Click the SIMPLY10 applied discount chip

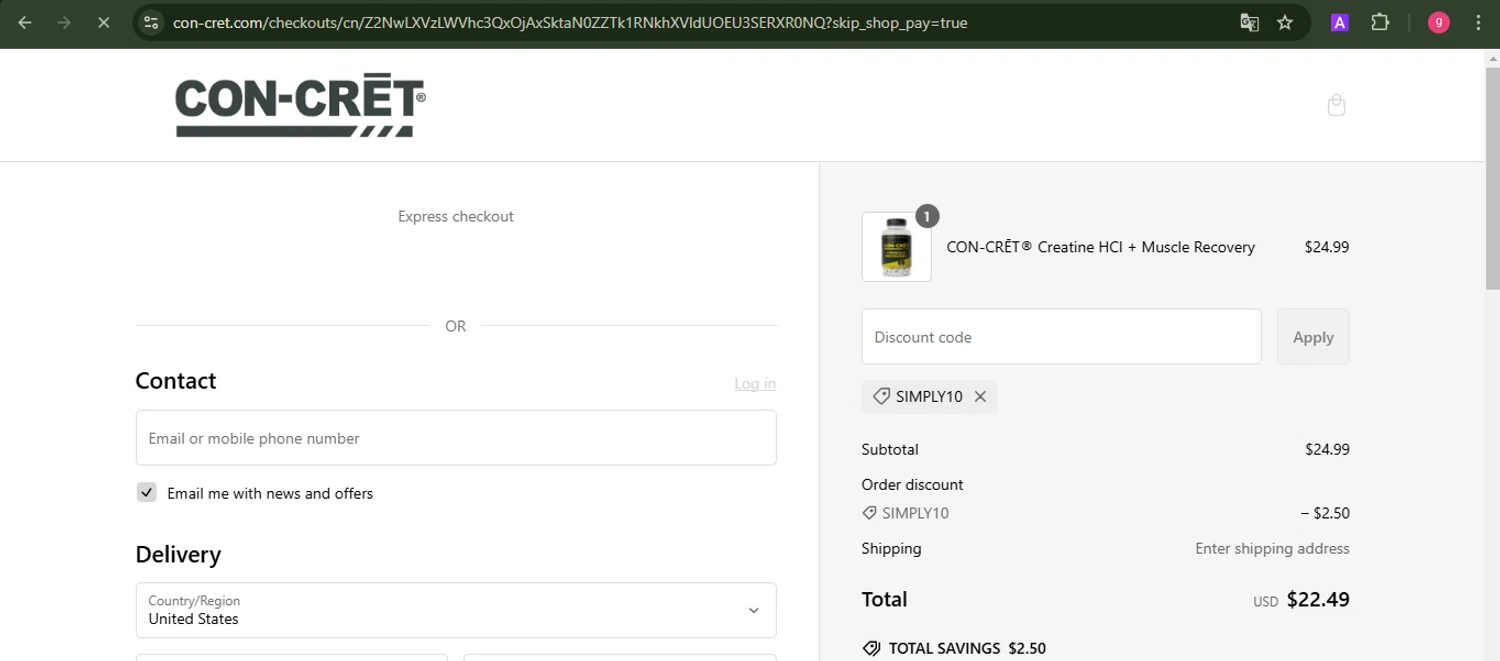point(930,397)
